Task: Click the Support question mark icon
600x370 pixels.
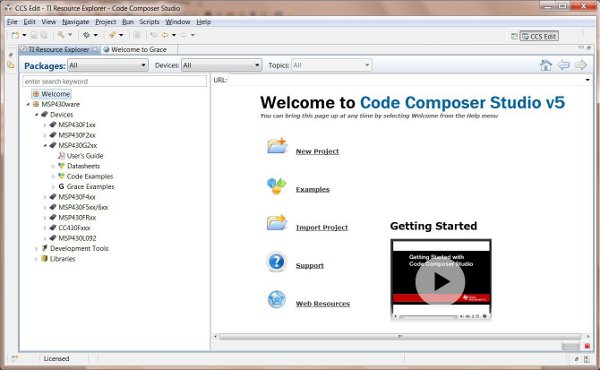Action: click(x=276, y=262)
